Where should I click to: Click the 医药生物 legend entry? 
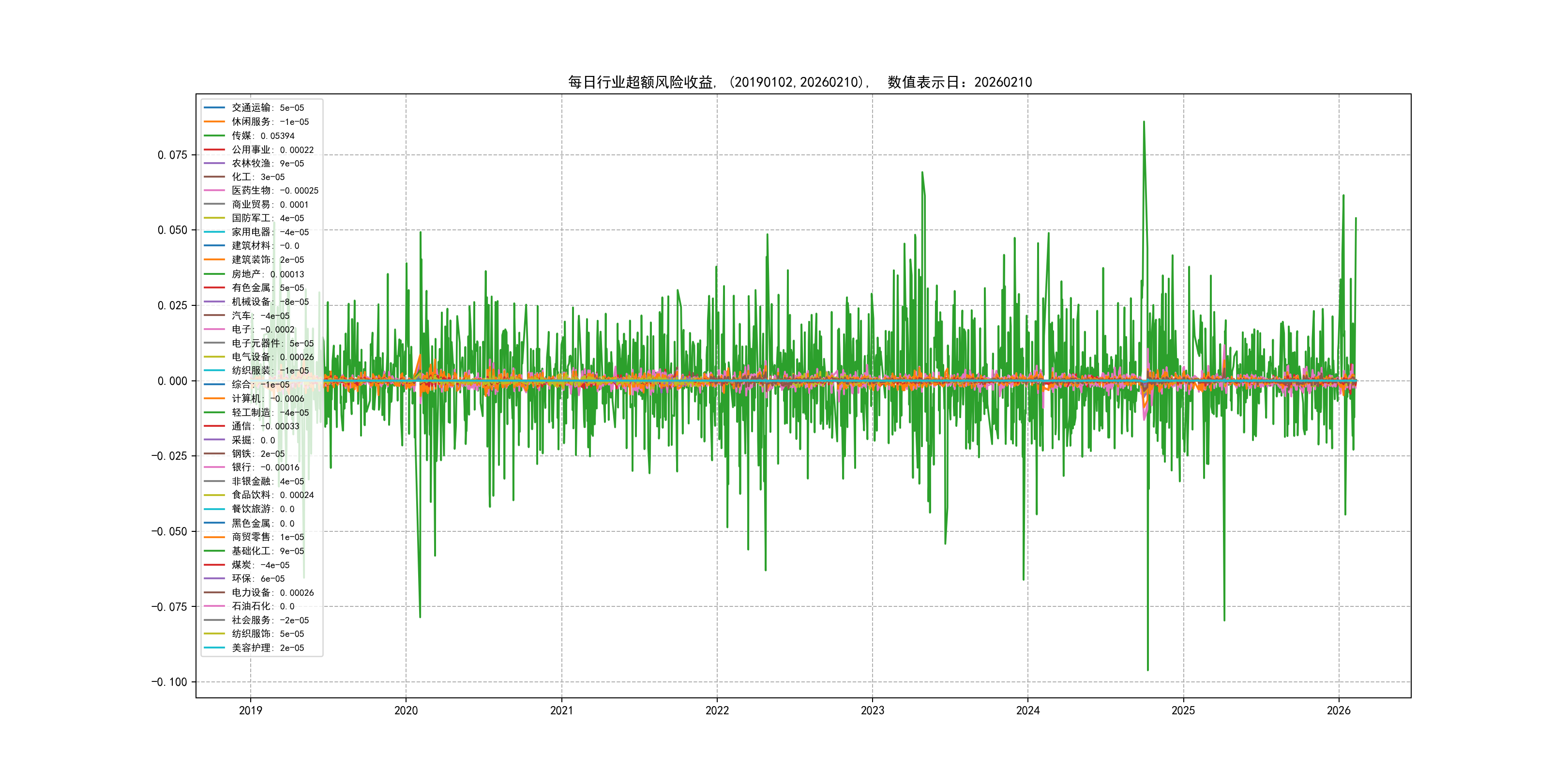274,191
